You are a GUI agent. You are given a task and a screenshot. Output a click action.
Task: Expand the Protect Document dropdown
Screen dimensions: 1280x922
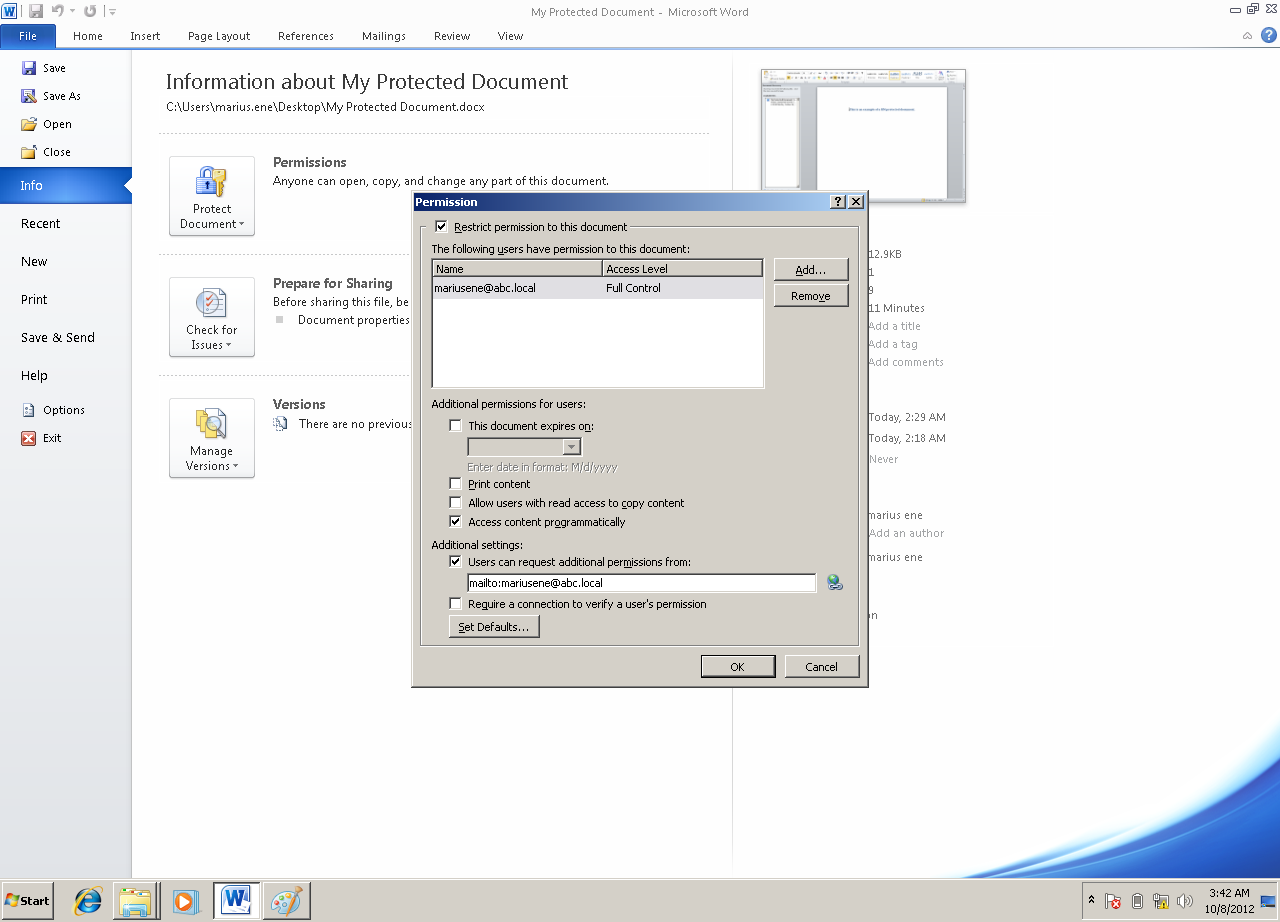[212, 196]
